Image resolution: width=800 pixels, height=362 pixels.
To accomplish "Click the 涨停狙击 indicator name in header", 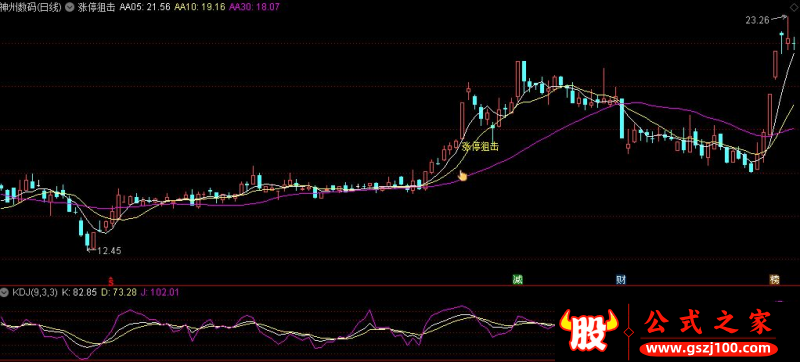I will [x=97, y=8].
